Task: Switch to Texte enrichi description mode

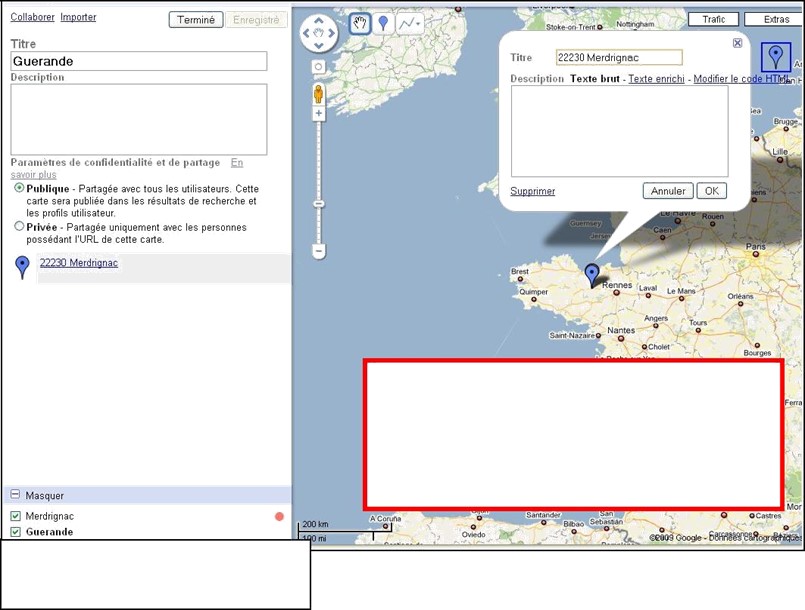Action: click(657, 79)
